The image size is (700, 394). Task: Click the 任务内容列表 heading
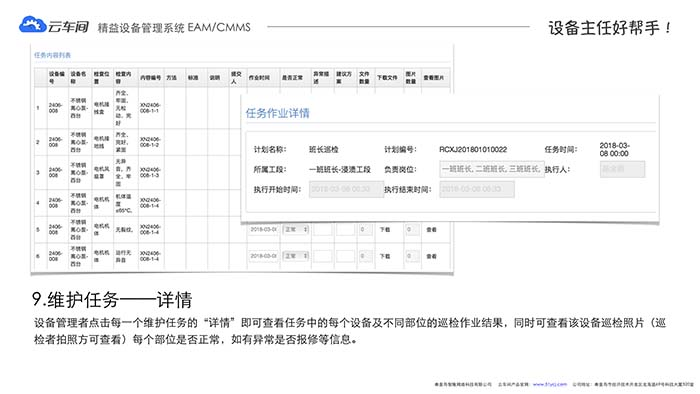point(52,55)
